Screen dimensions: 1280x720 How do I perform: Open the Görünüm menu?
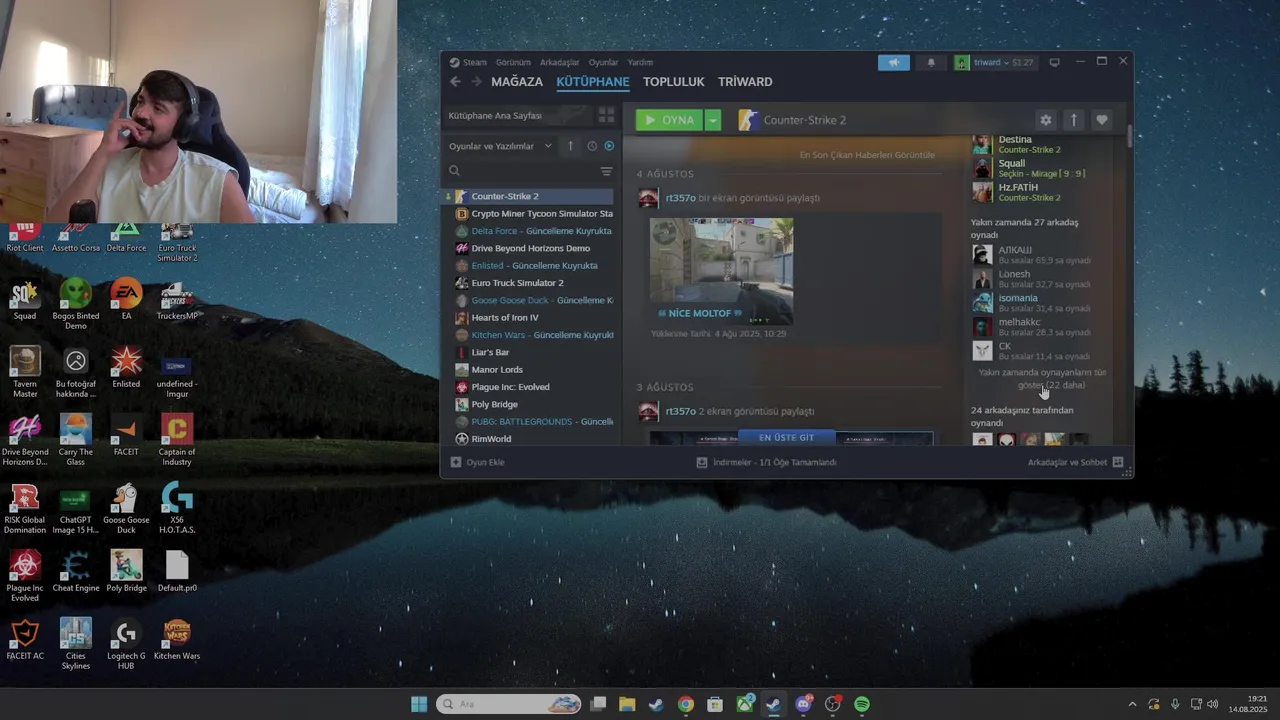(513, 62)
